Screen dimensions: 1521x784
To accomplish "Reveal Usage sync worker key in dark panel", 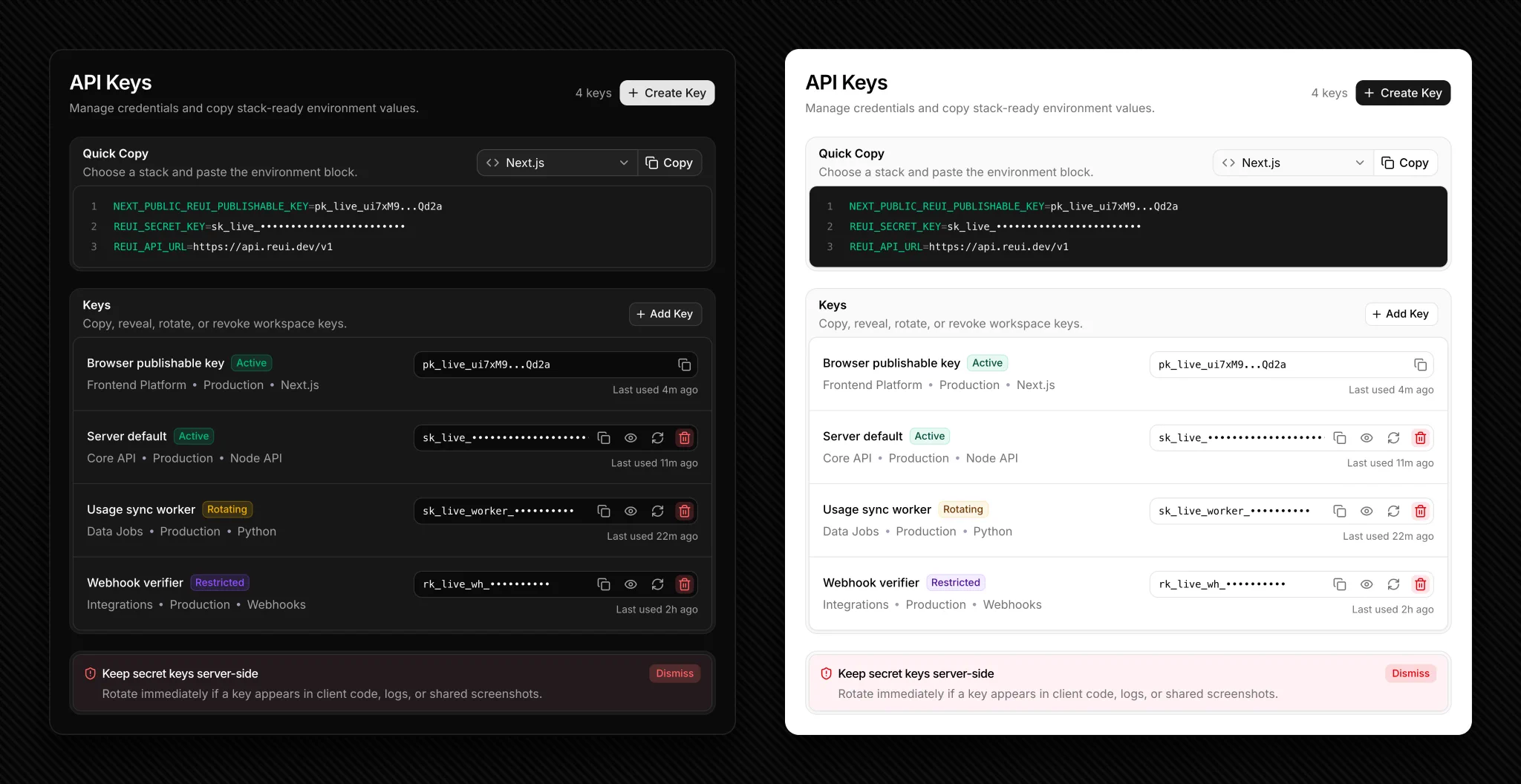I will (631, 511).
